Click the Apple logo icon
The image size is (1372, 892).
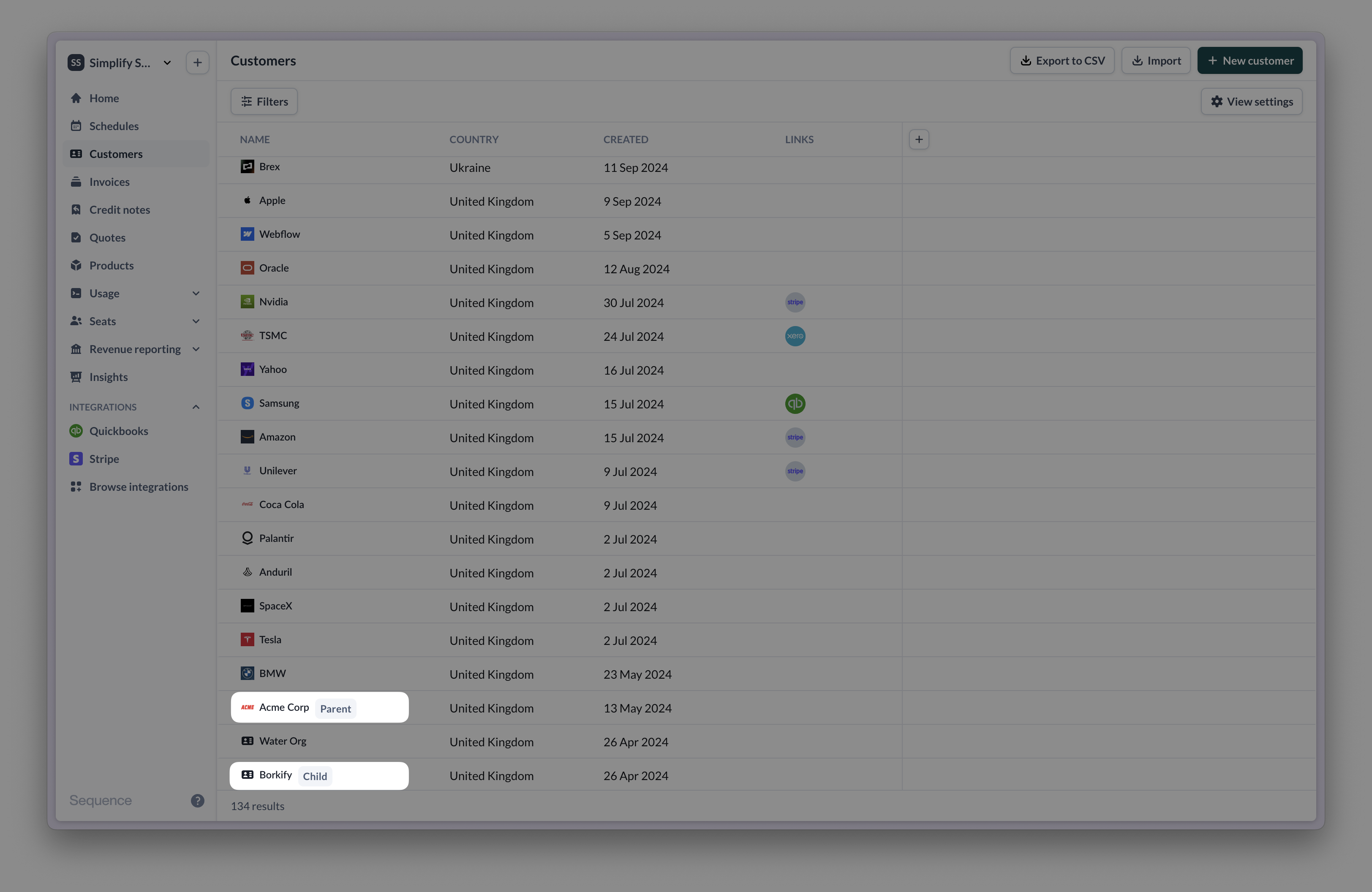tap(247, 201)
